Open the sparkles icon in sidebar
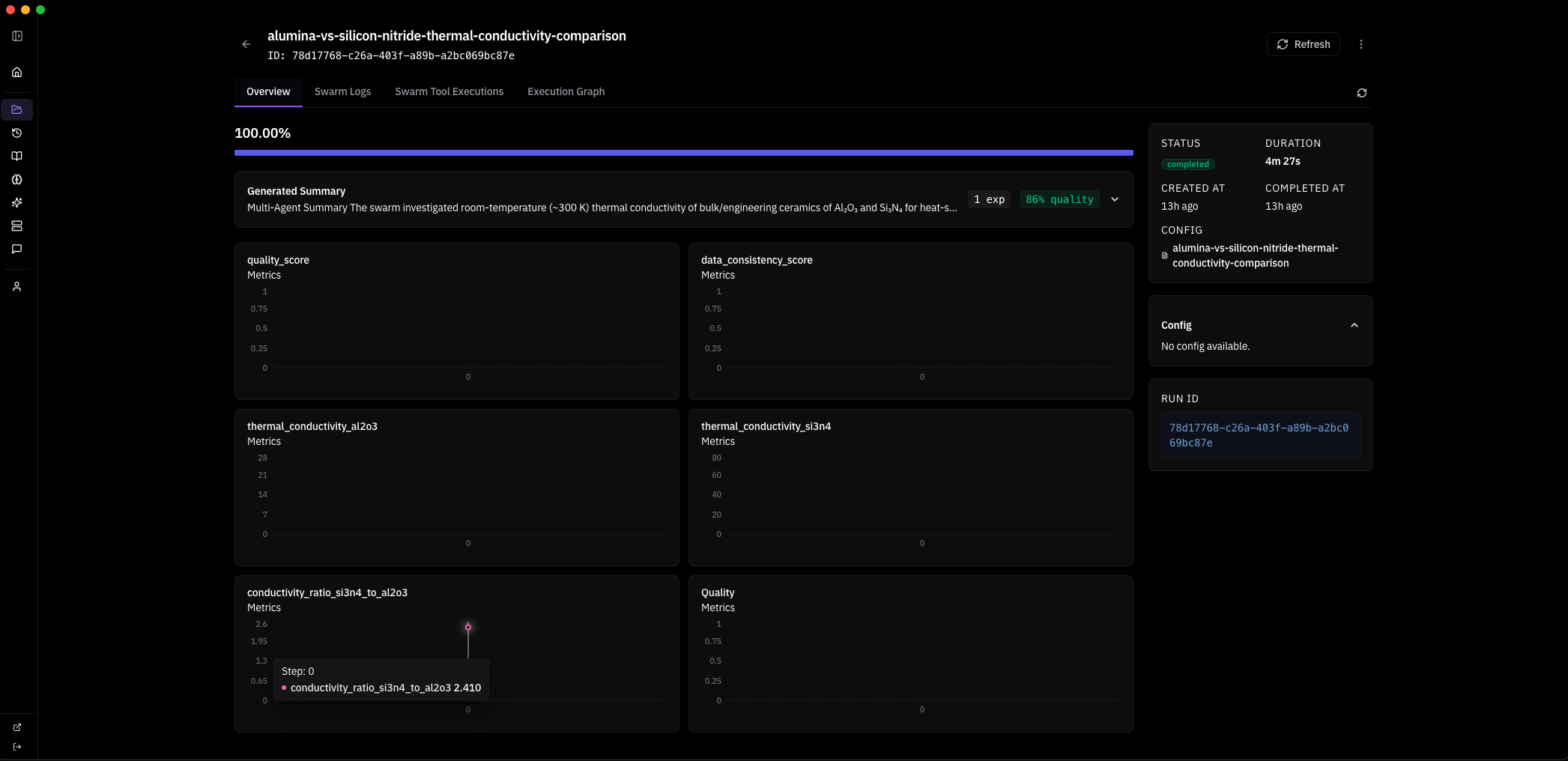The height and width of the screenshot is (761, 1568). 17,203
